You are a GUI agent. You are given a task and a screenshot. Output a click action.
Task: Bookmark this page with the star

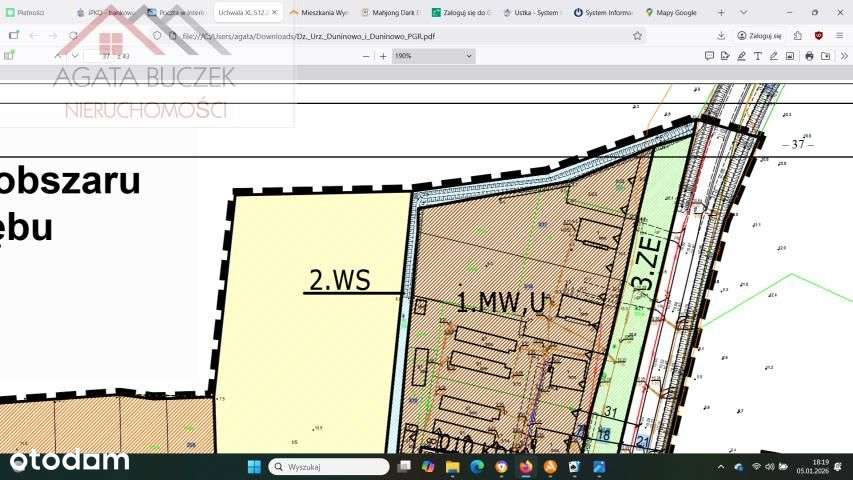click(638, 36)
